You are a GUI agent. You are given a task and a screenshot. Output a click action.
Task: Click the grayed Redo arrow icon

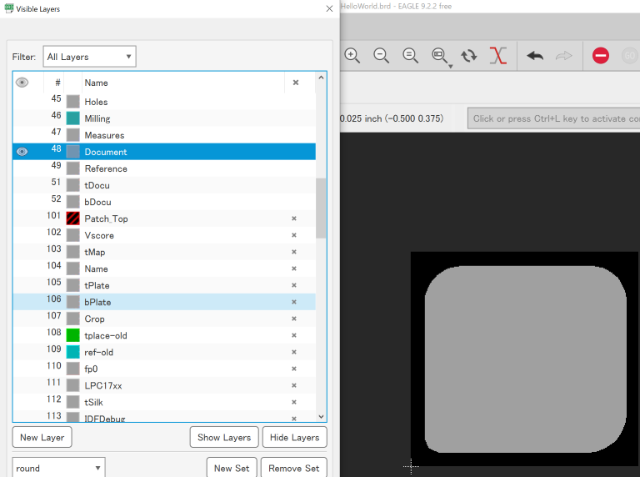pos(564,55)
